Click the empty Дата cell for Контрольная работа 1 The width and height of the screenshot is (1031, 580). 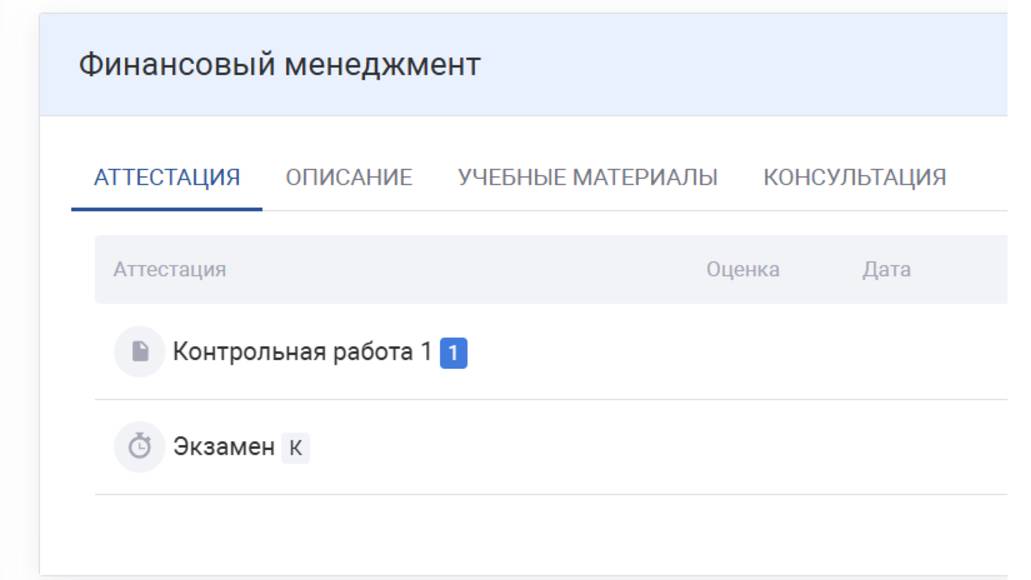click(x=887, y=352)
